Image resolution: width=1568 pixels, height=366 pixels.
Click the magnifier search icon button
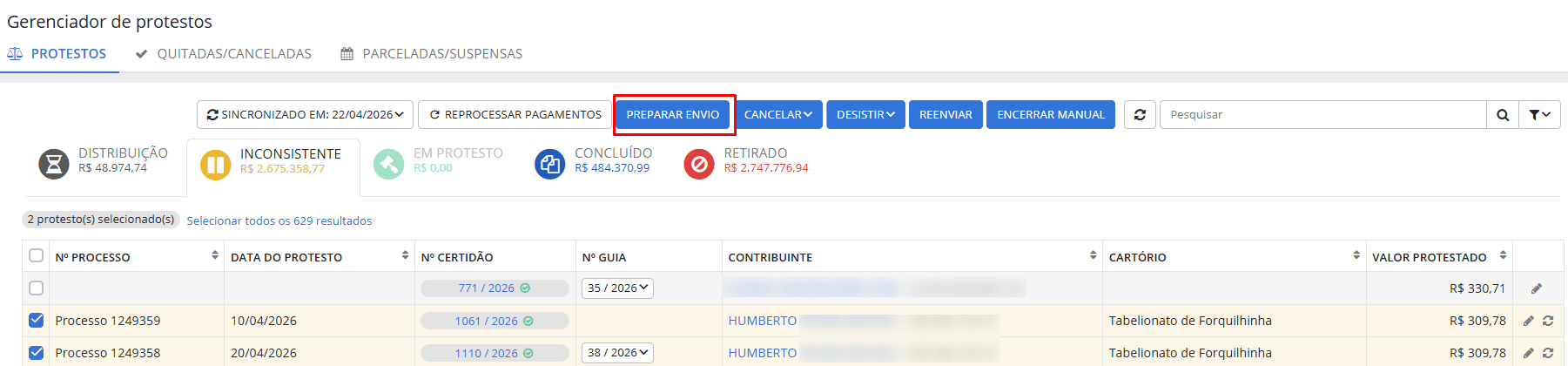1503,115
